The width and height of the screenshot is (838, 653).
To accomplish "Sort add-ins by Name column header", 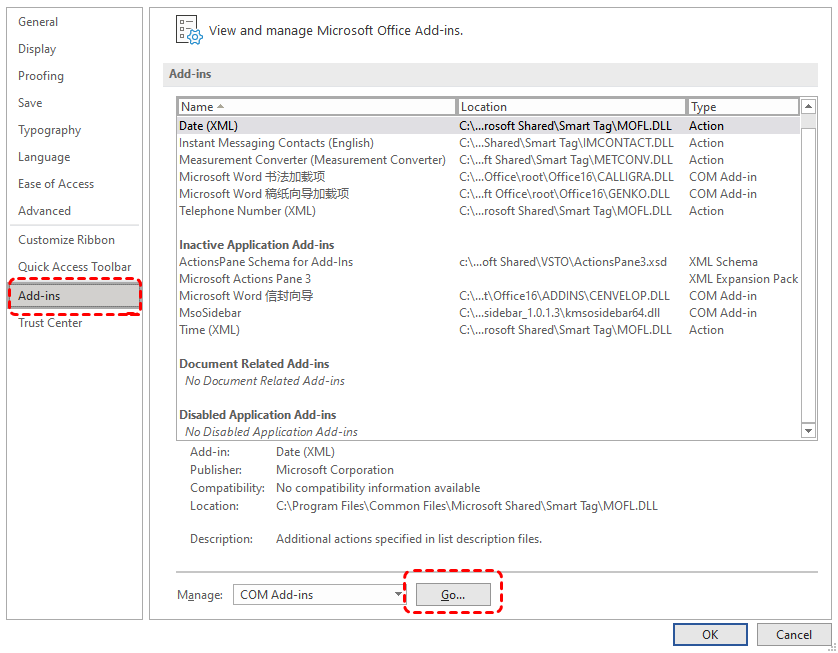I will pos(316,107).
